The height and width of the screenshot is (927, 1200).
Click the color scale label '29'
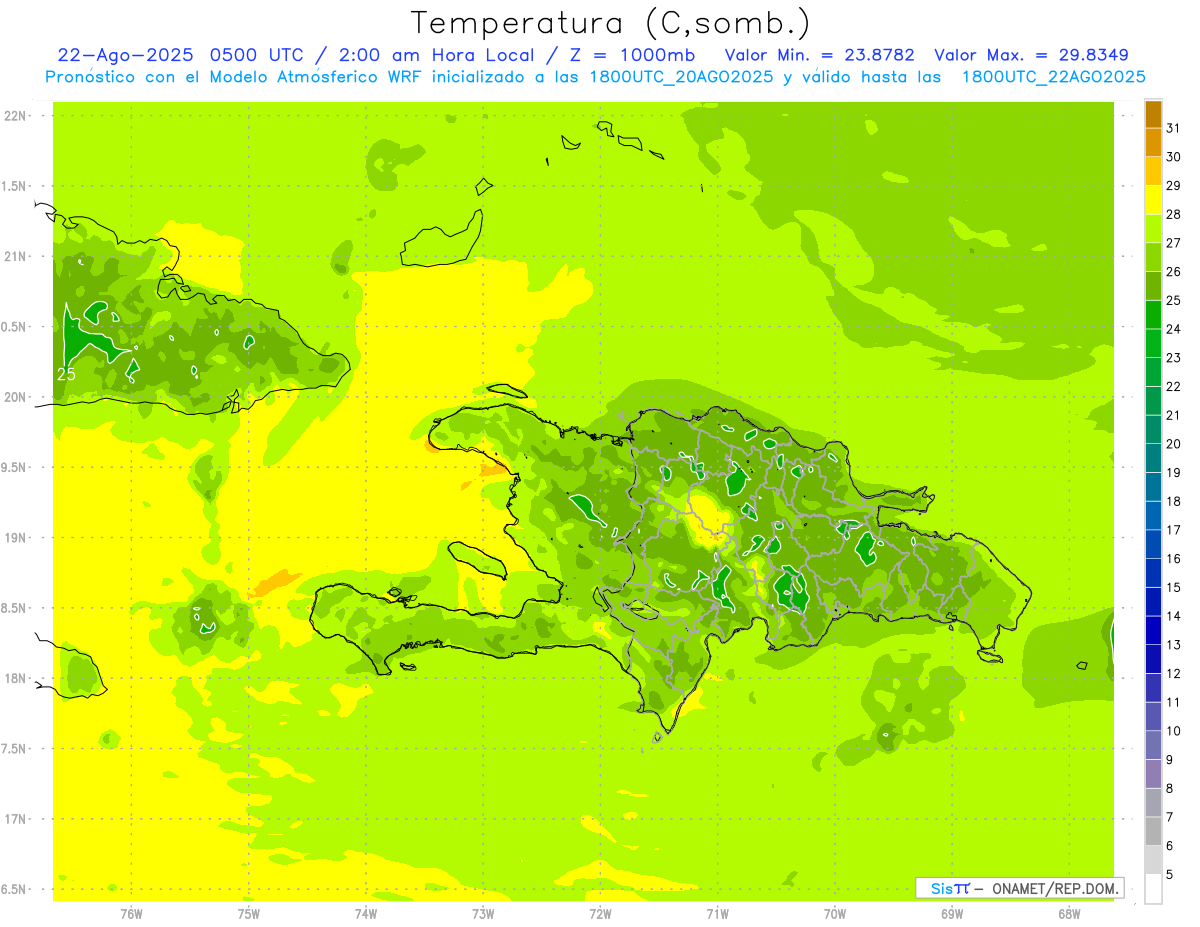coord(1174,186)
